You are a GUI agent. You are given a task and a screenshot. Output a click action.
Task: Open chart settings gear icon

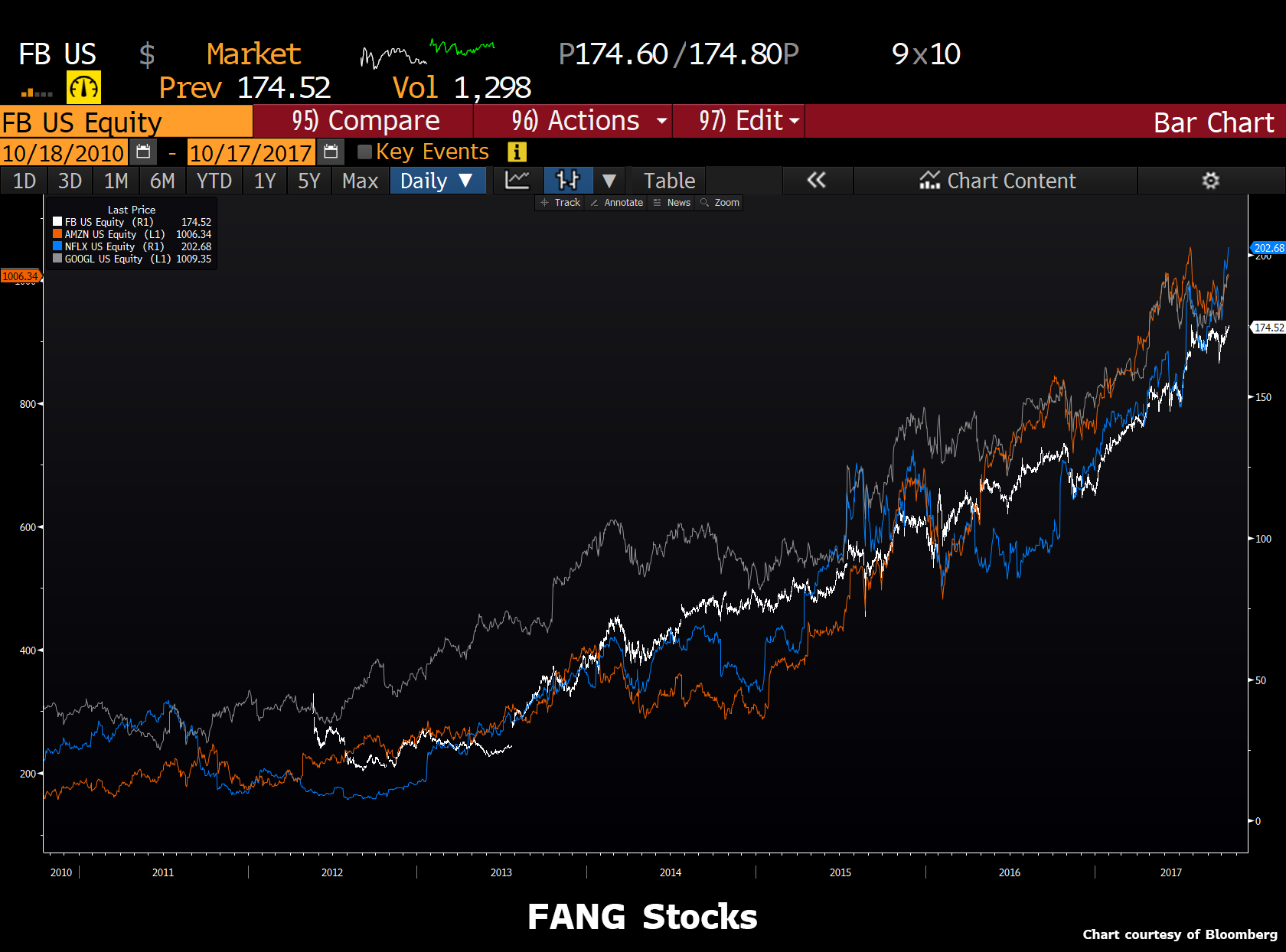(1210, 181)
